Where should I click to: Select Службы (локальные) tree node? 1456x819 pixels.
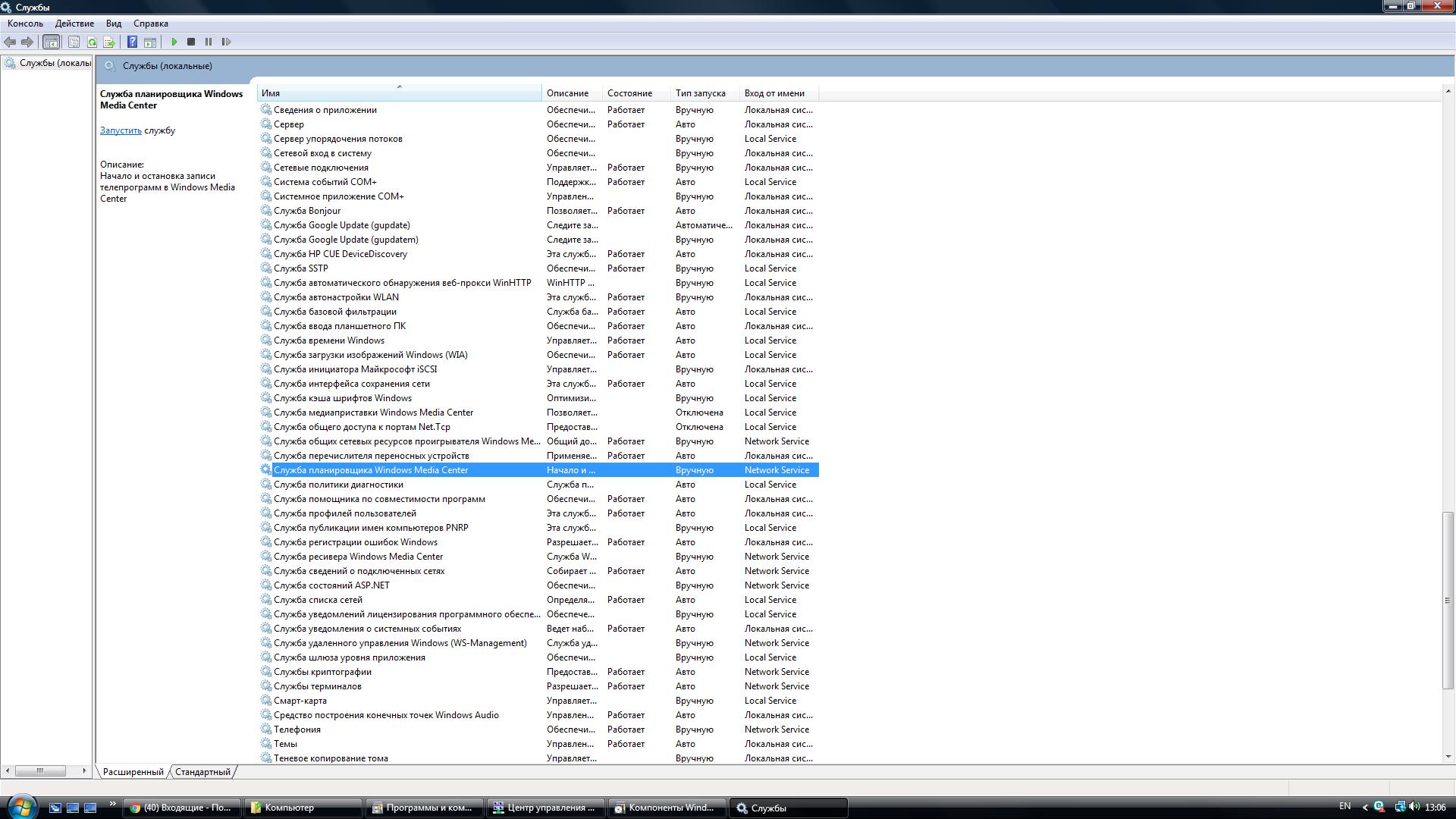coord(53,63)
